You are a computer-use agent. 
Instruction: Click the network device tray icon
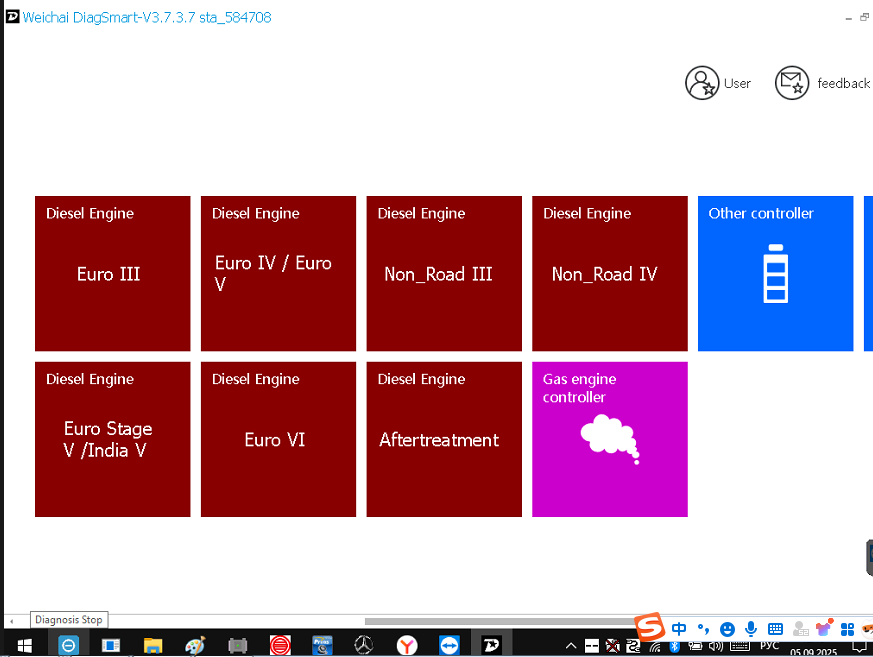click(695, 646)
